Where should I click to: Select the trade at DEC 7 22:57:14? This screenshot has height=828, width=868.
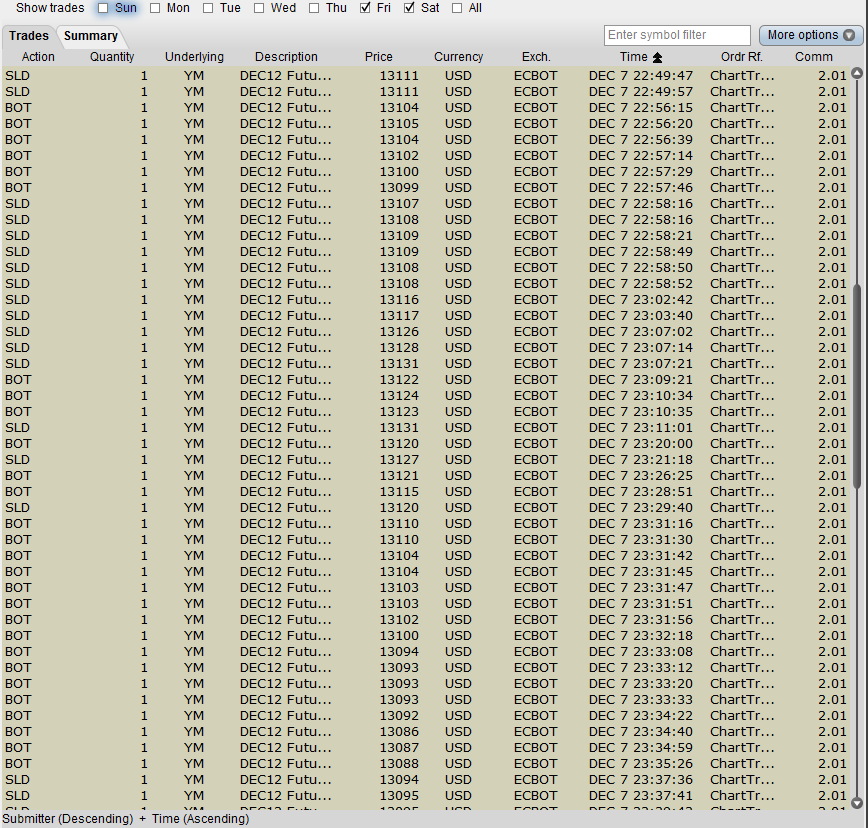[x=426, y=156]
